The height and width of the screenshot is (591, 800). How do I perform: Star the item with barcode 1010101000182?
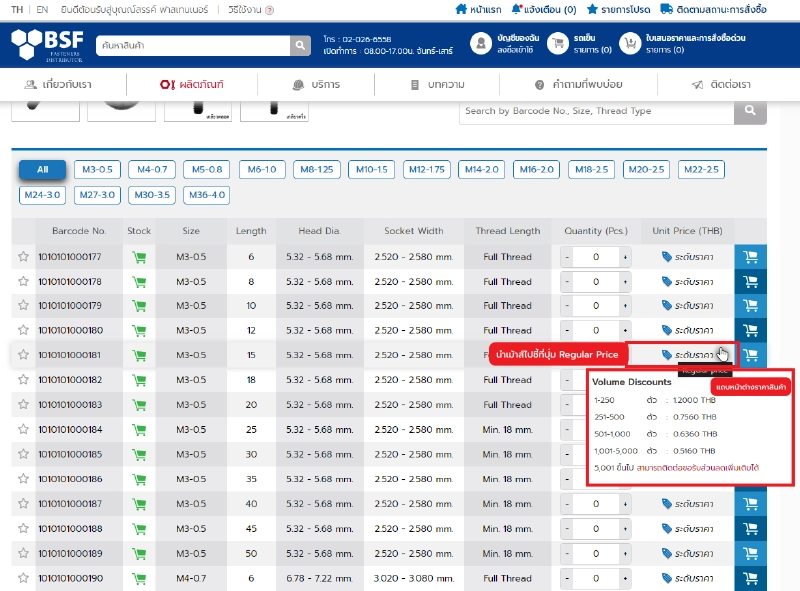(23, 380)
